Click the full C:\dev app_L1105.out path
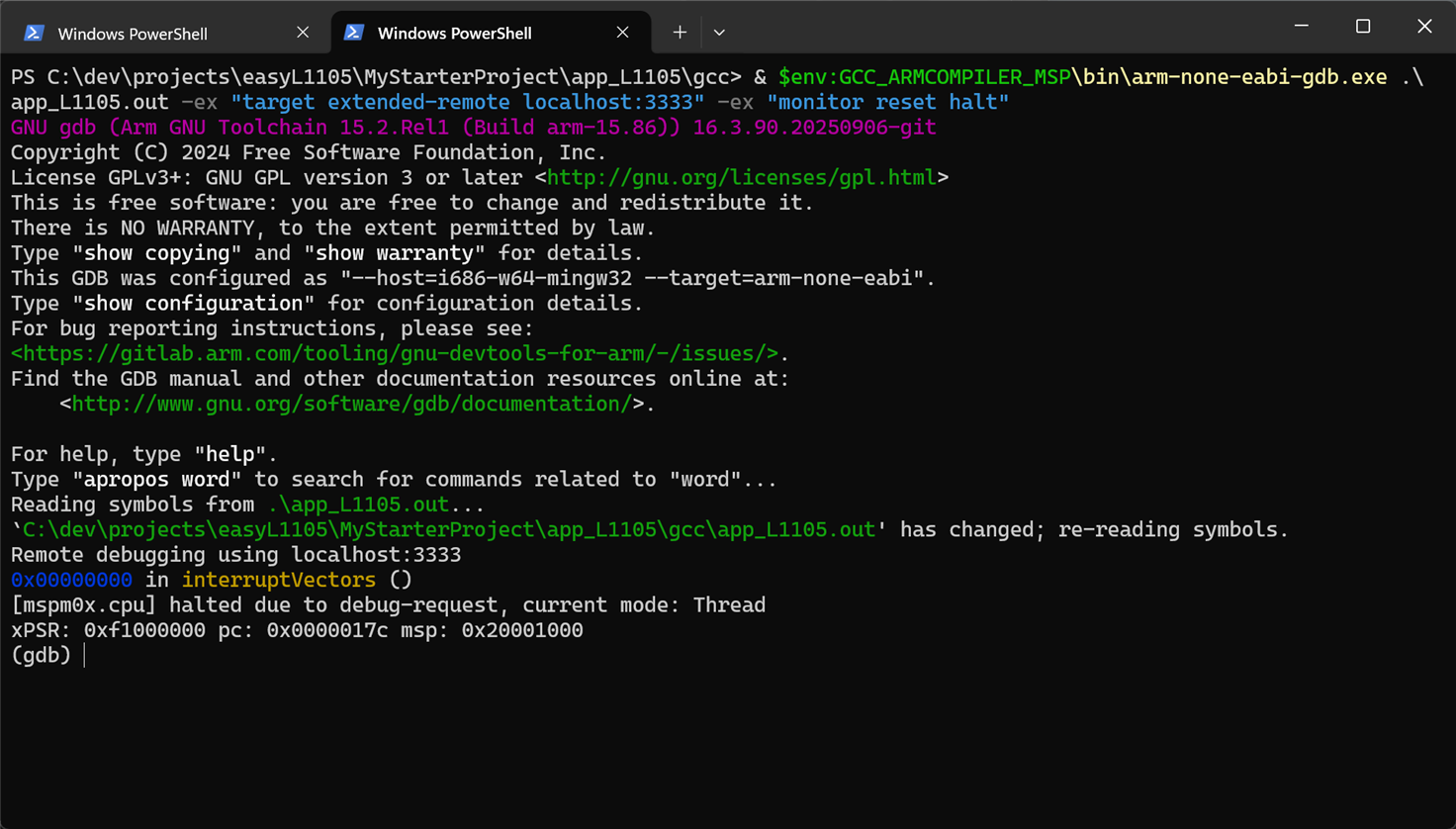This screenshot has height=829, width=1456. pos(449,530)
